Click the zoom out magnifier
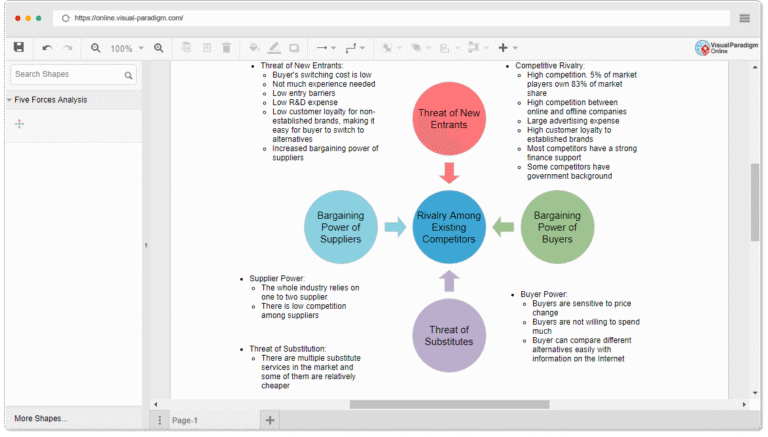Image resolution: width=768 pixels, height=437 pixels. tap(96, 48)
